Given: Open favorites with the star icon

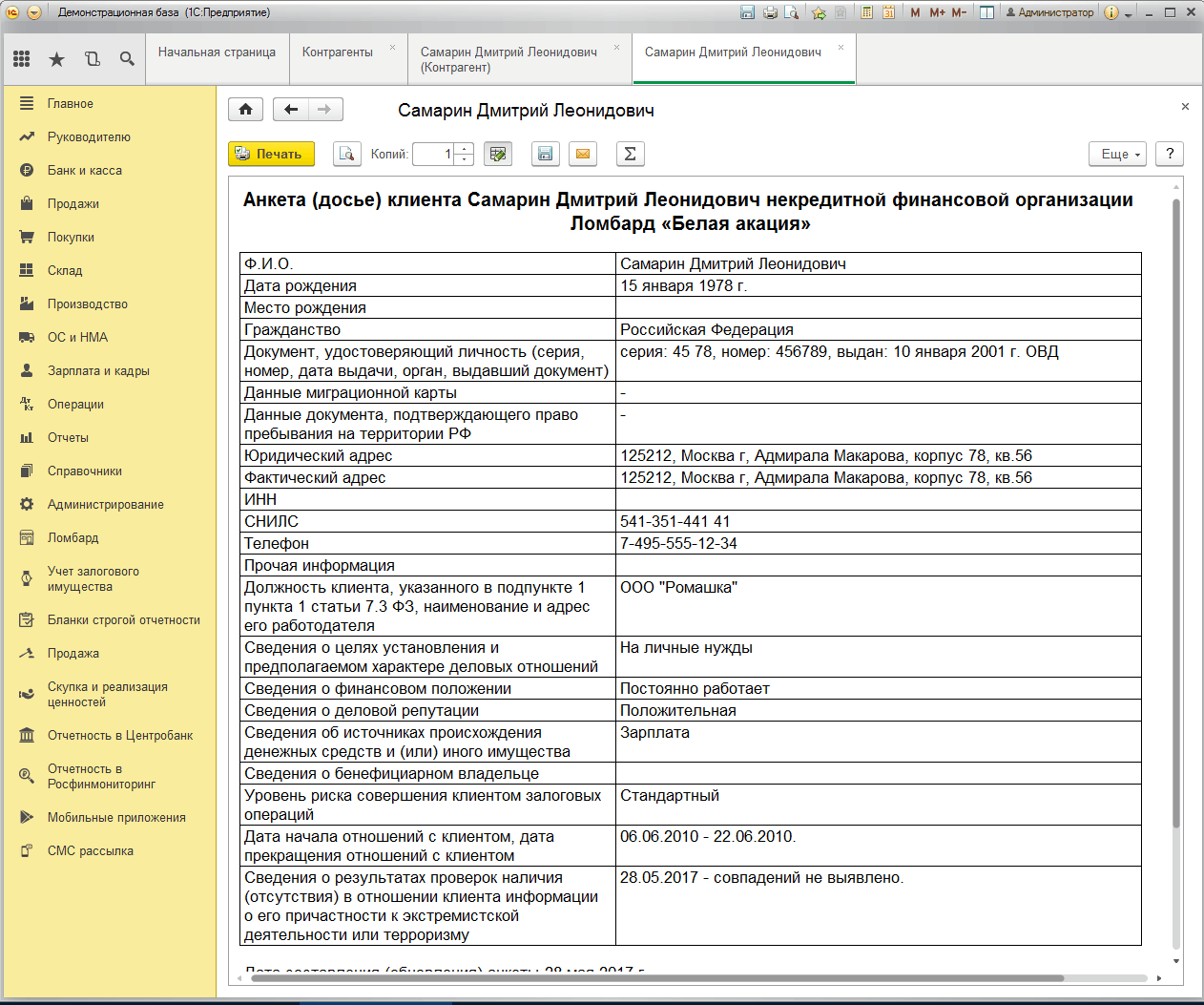Looking at the screenshot, I should click(x=57, y=59).
